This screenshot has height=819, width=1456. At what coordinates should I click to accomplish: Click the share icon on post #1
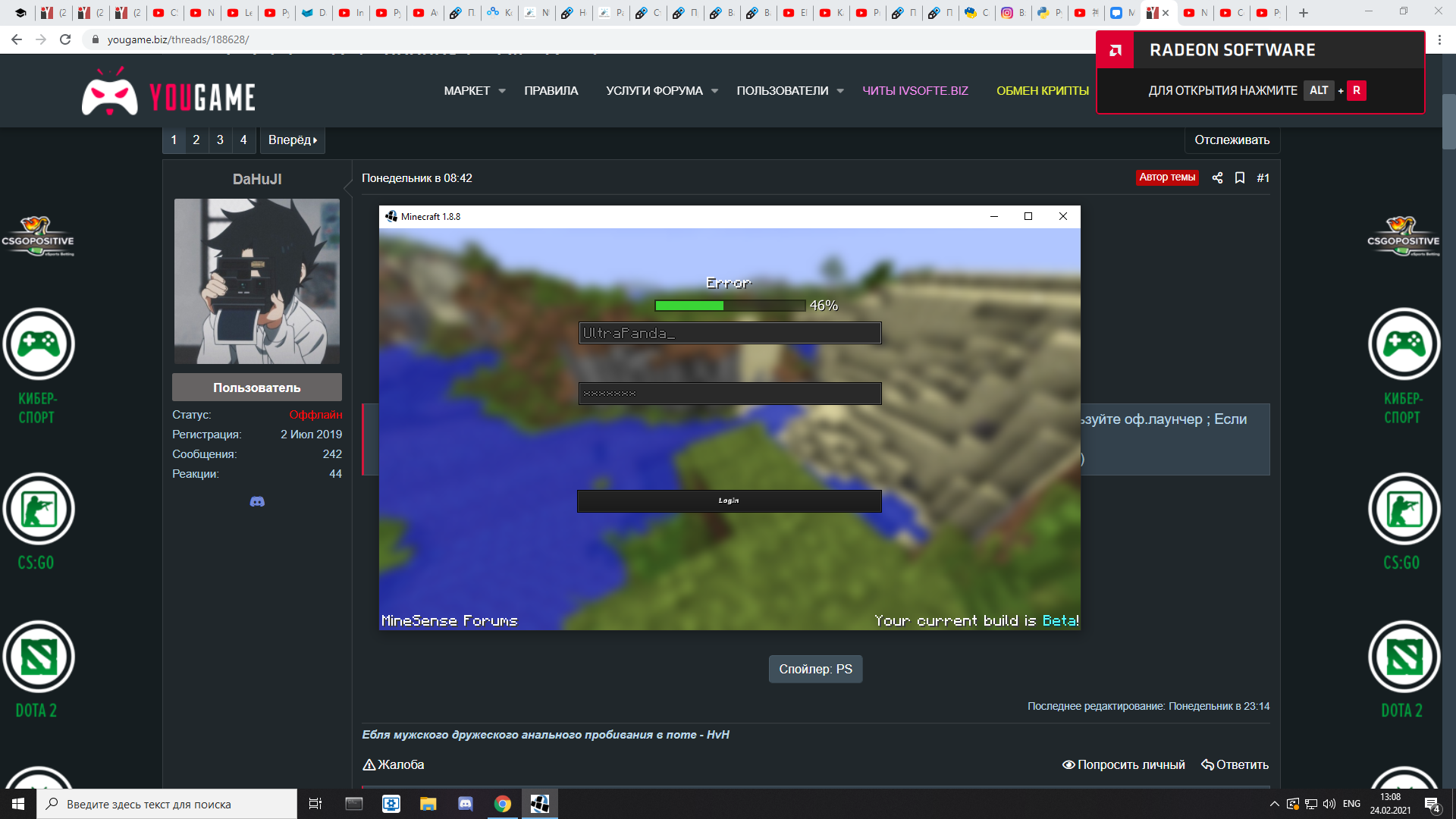pyautogui.click(x=1217, y=177)
